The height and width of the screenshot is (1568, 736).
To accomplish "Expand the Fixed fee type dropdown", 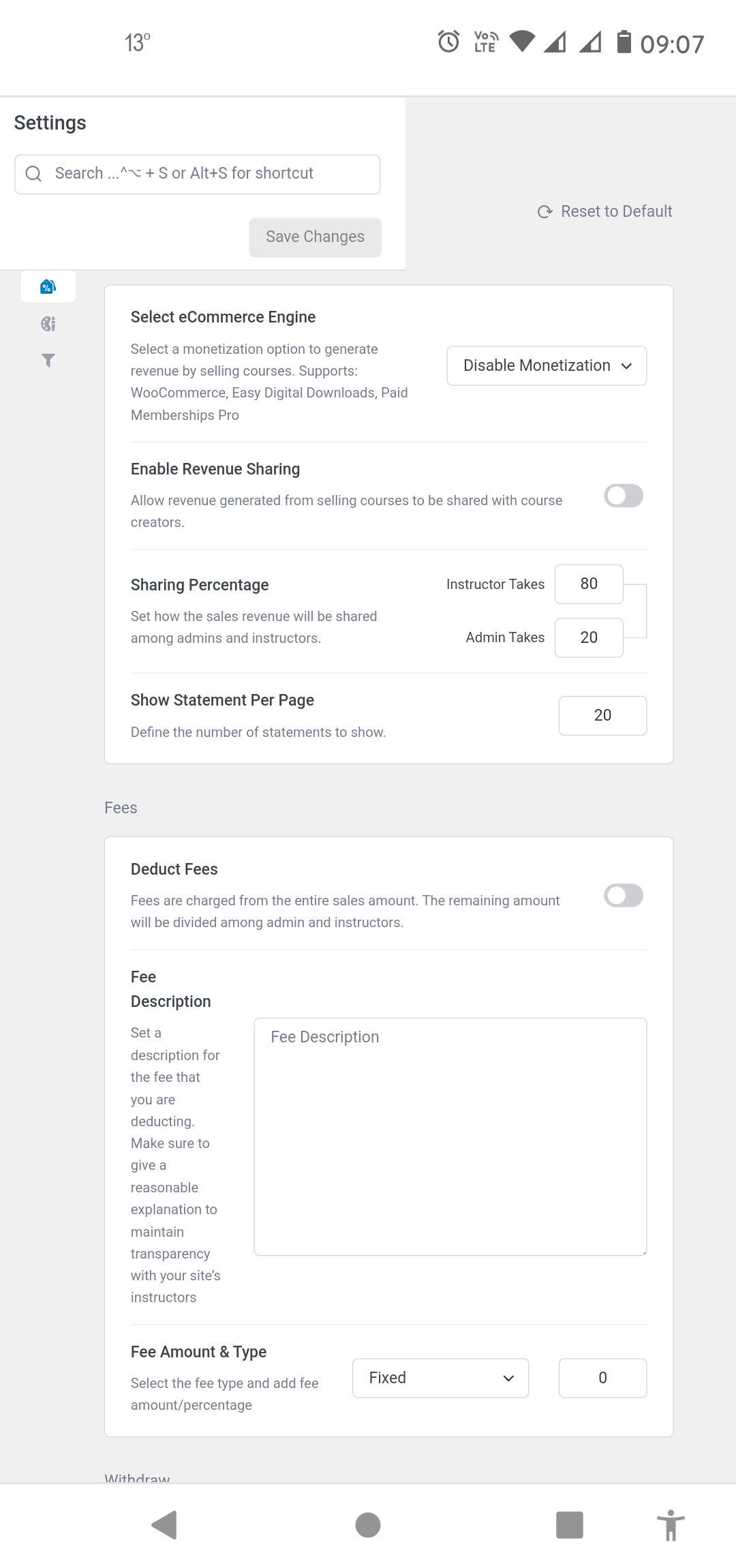I will click(440, 1378).
